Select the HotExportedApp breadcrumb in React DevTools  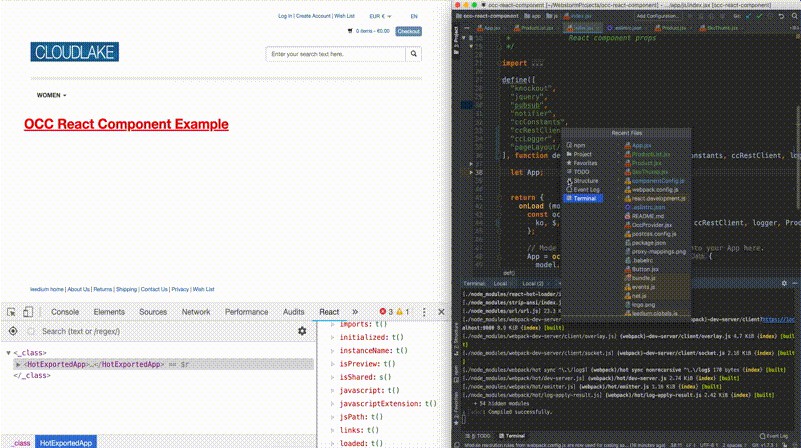point(66,443)
